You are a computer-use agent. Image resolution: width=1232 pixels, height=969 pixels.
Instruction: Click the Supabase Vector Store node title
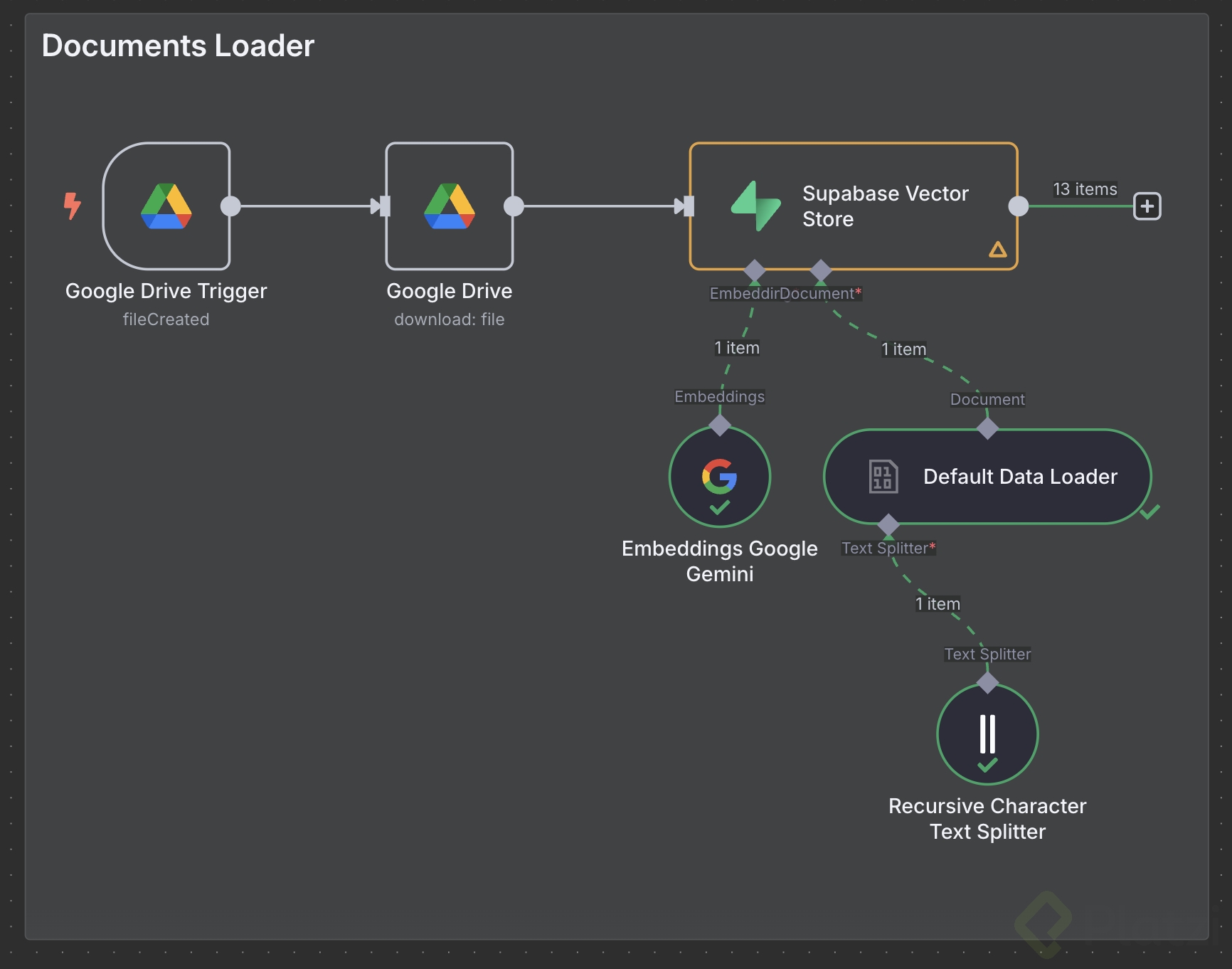[x=885, y=206]
